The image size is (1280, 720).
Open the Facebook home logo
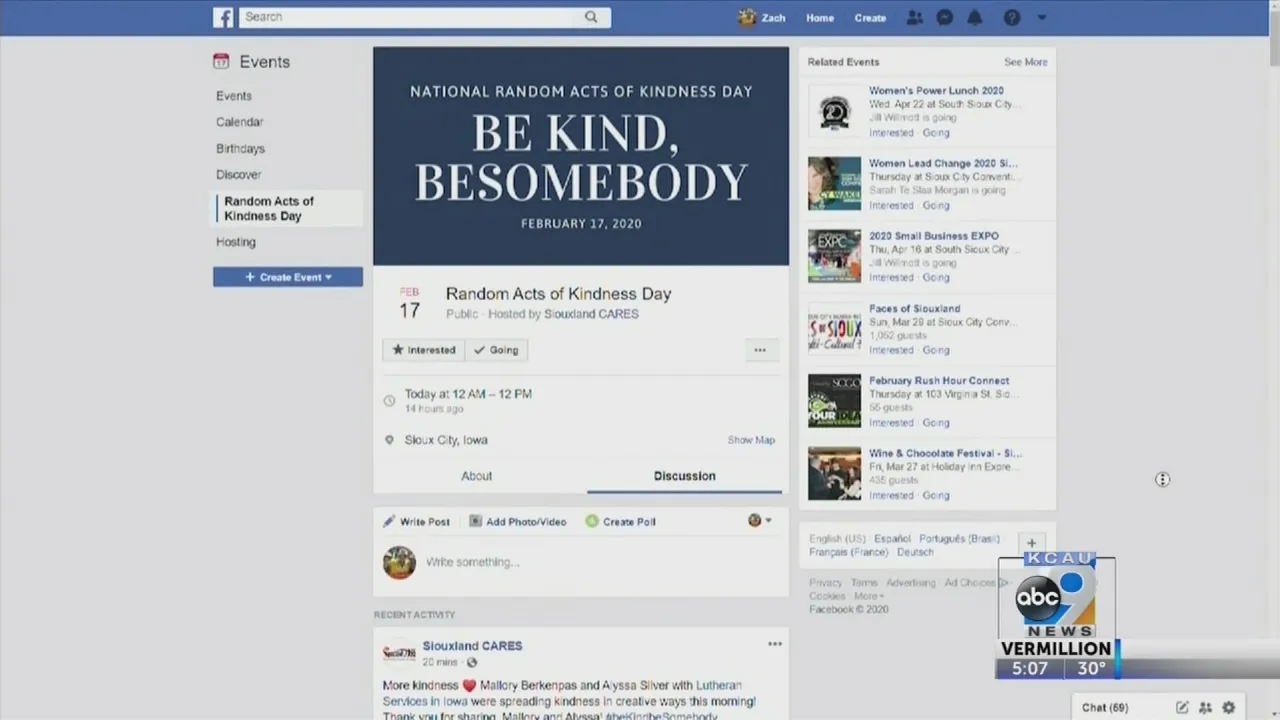tap(223, 17)
